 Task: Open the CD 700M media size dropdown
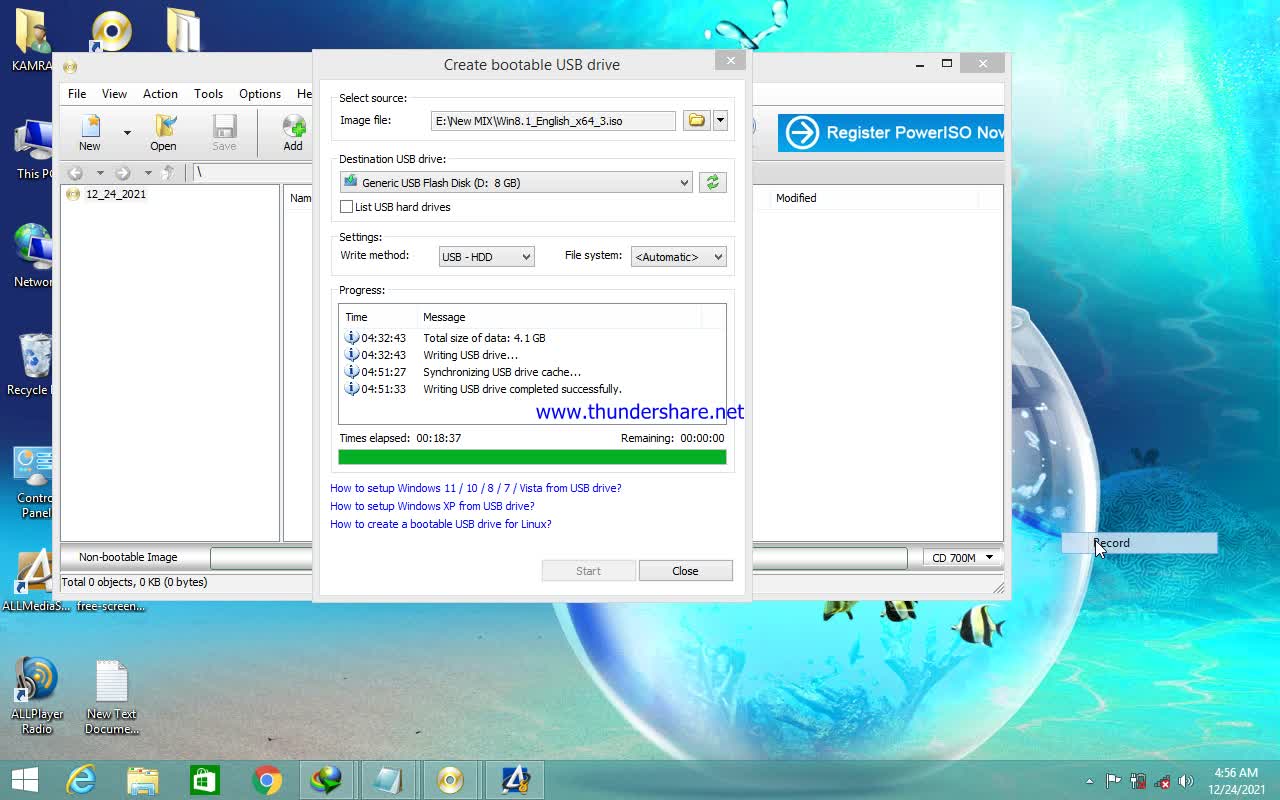click(962, 558)
